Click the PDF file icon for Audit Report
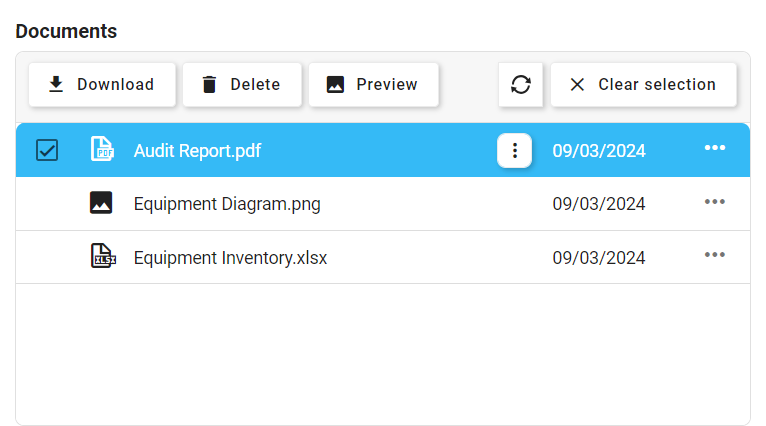Screen dimensions: 766x426 tap(102, 150)
